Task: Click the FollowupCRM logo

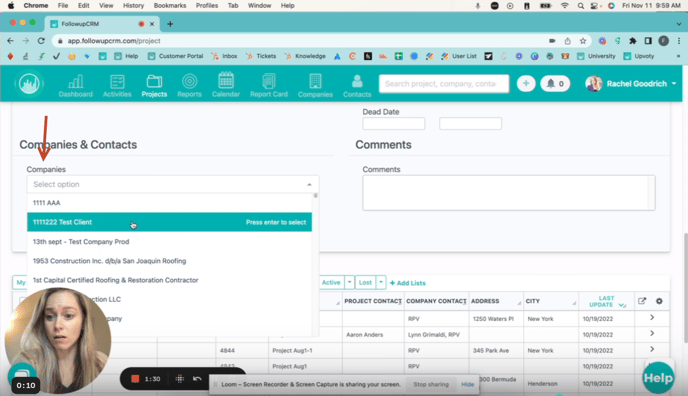Action: click(x=29, y=83)
